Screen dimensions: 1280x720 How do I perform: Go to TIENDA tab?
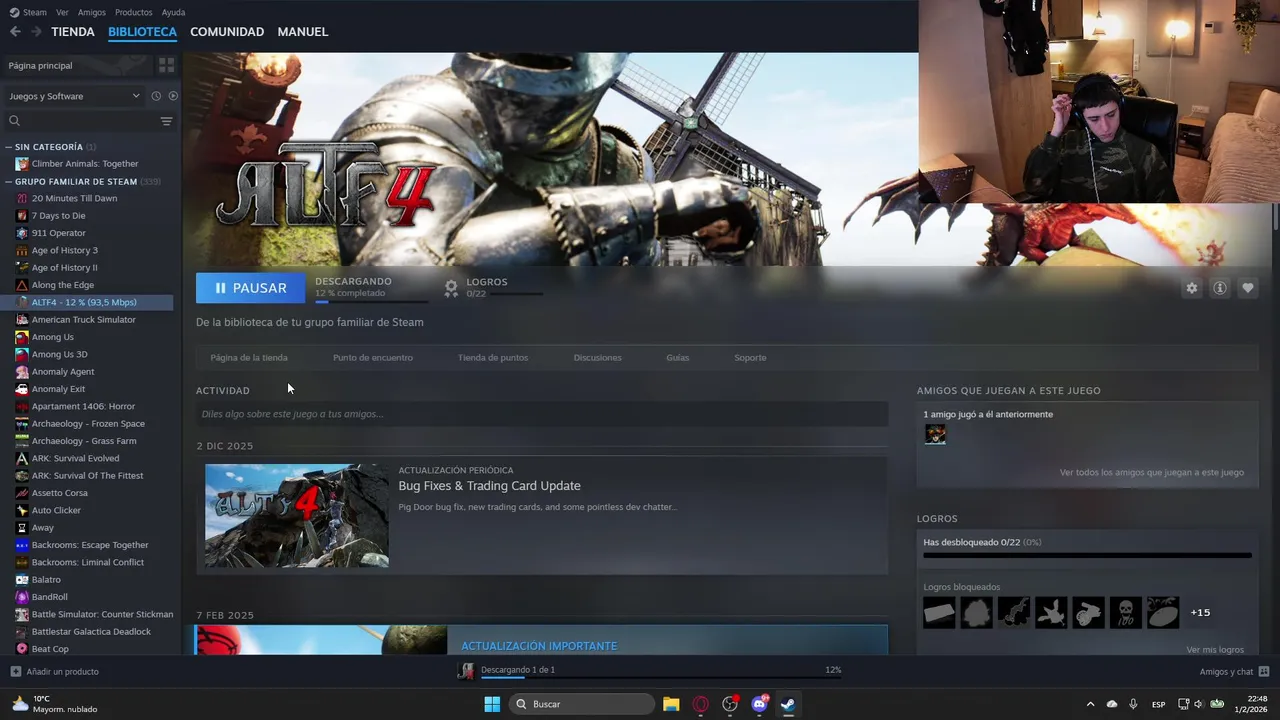[x=73, y=32]
